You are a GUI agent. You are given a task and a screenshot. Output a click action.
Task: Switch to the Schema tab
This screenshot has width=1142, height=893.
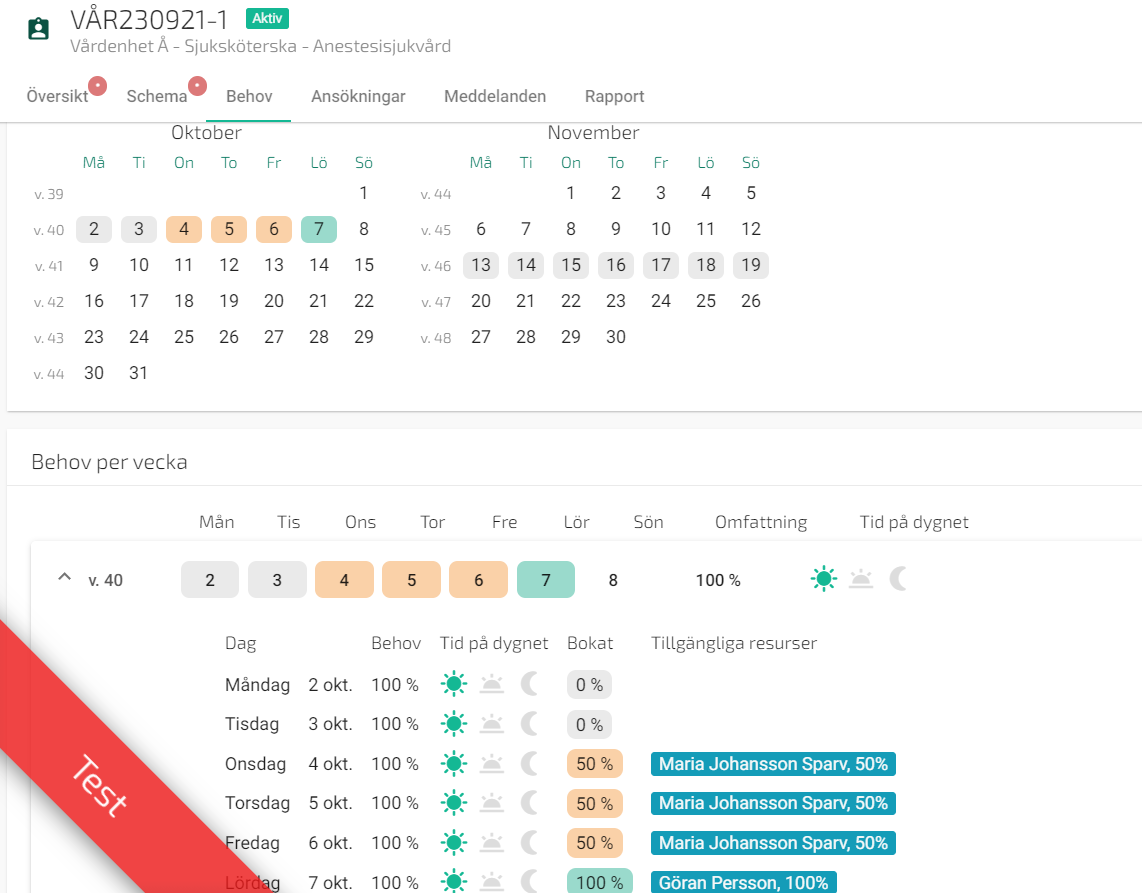tap(157, 96)
